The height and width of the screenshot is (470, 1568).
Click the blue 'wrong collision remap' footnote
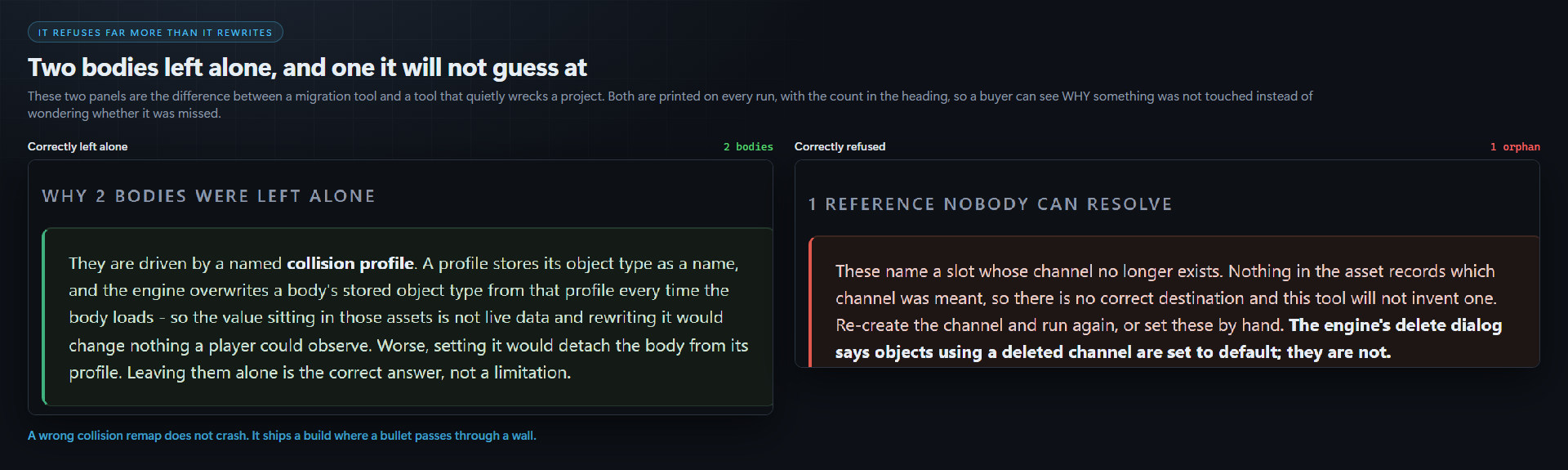click(x=282, y=436)
